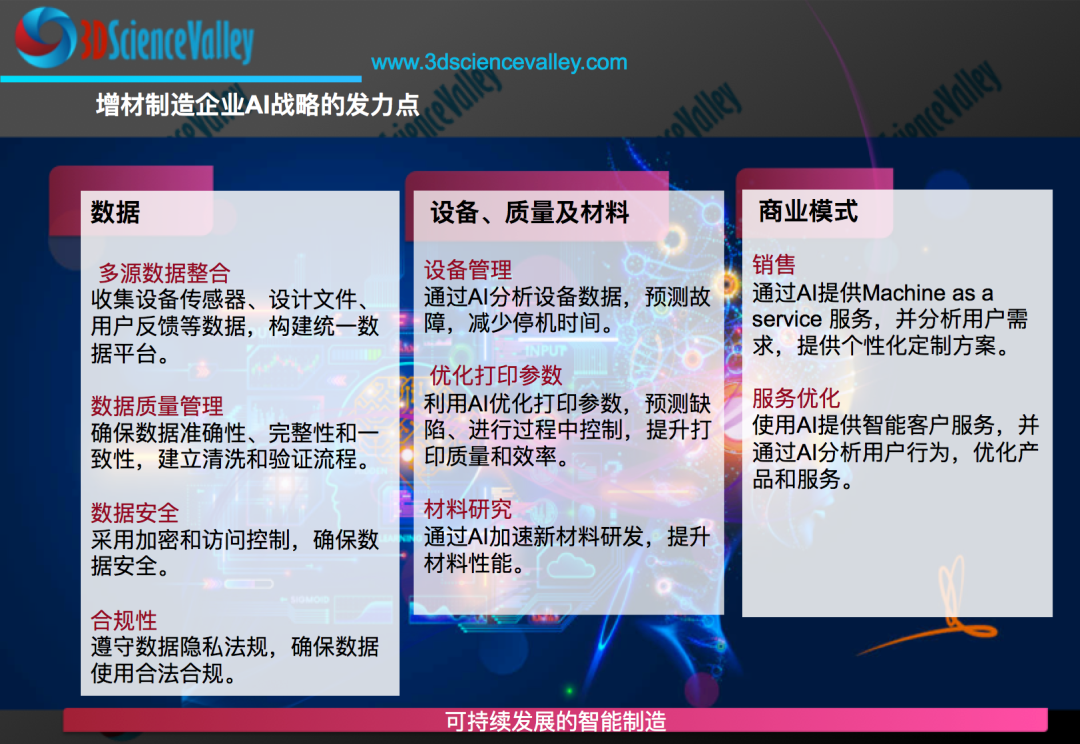Select the 设备、质量及材料 column header
The width and height of the screenshot is (1080, 744).
tap(530, 212)
